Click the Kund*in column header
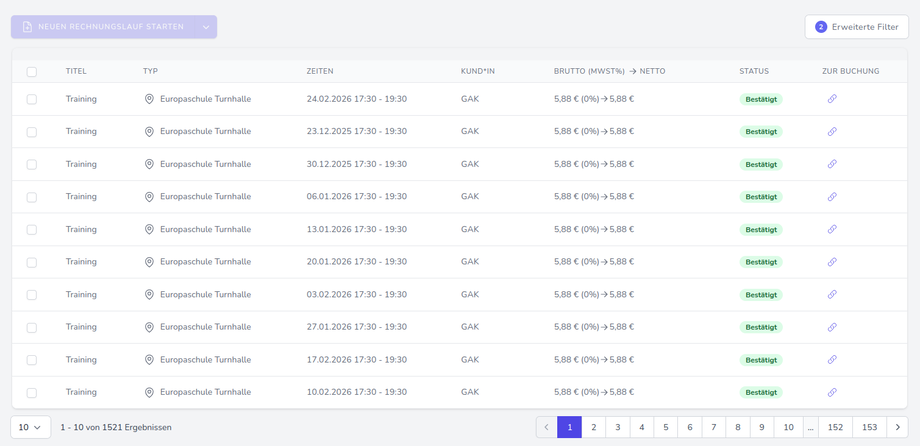Screen dimensions: 920x446 click(x=478, y=71)
